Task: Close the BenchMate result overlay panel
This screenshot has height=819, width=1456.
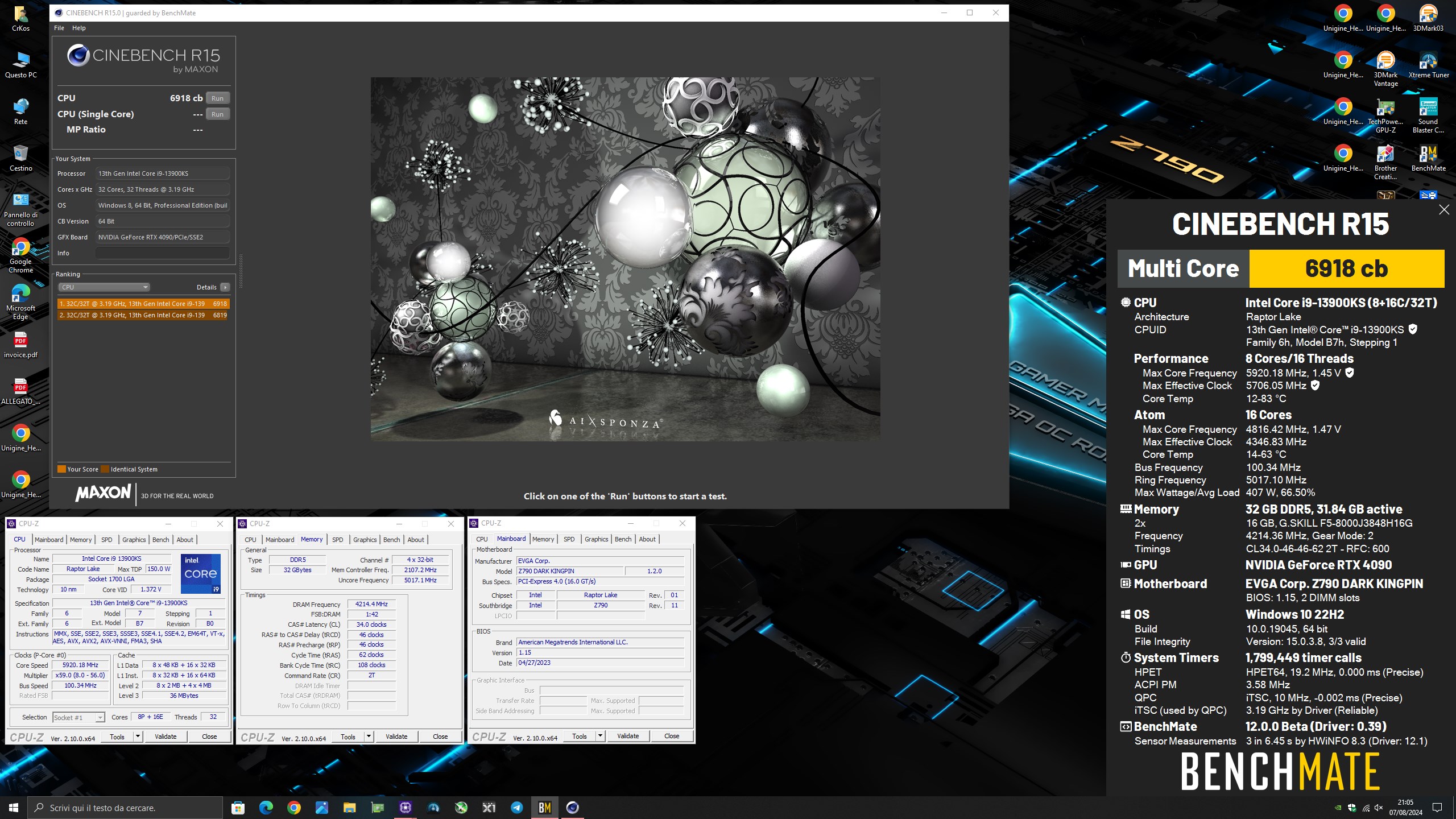Action: tap(1444, 210)
